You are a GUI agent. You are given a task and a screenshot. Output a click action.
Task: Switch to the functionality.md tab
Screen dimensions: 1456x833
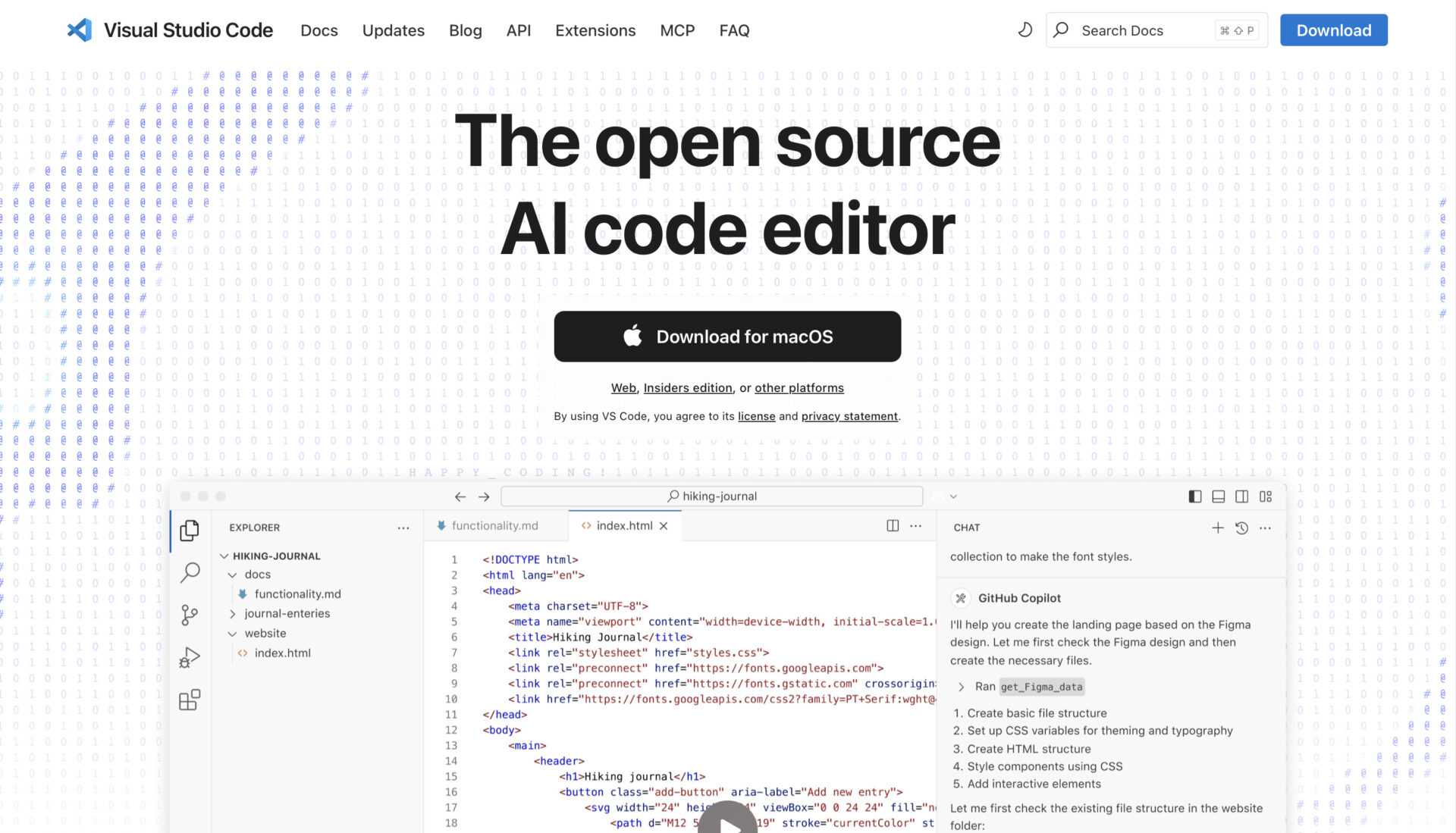(x=494, y=525)
